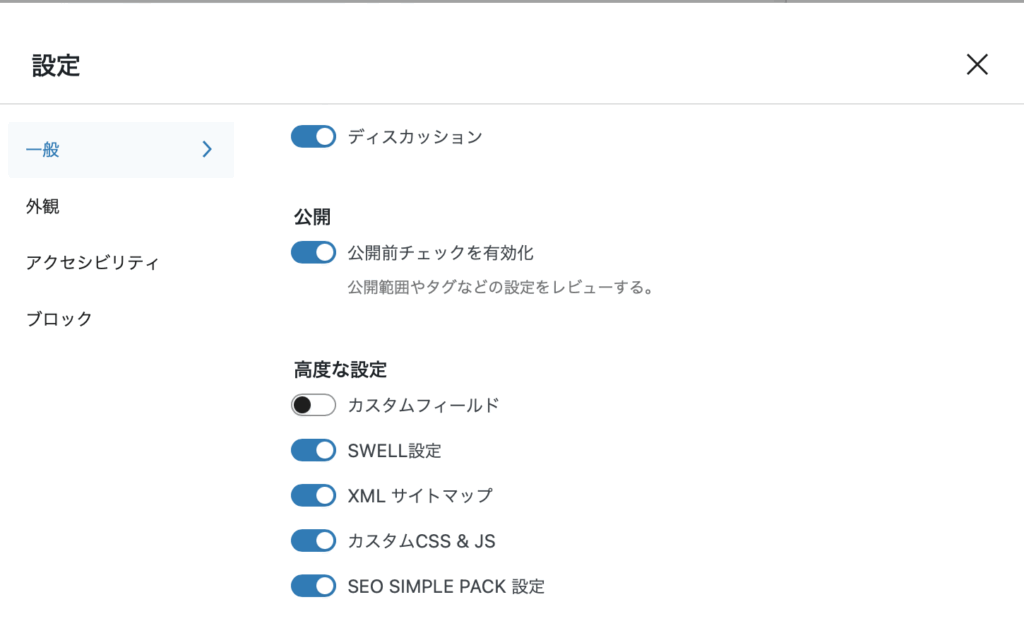Click the XML サイトマップ label text
Viewport: 1024px width, 626px height.
tap(420, 495)
